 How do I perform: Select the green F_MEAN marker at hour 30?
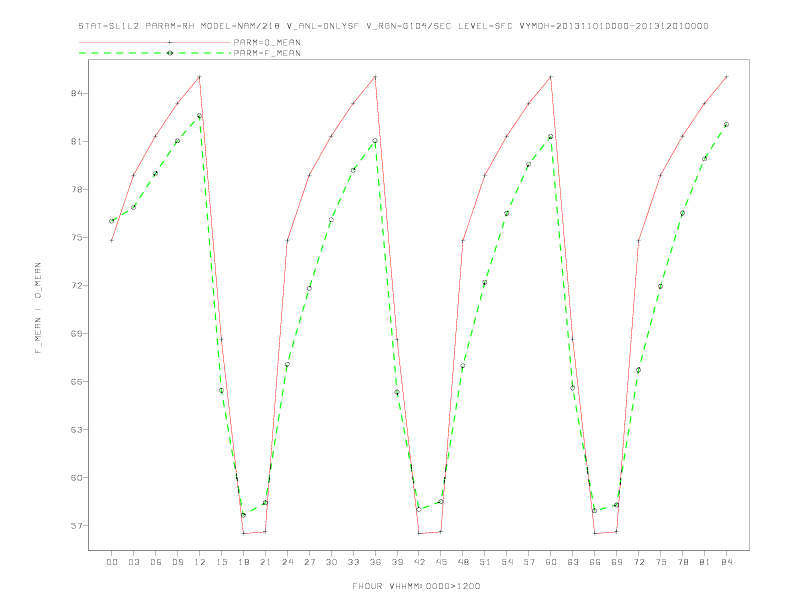(x=331, y=220)
